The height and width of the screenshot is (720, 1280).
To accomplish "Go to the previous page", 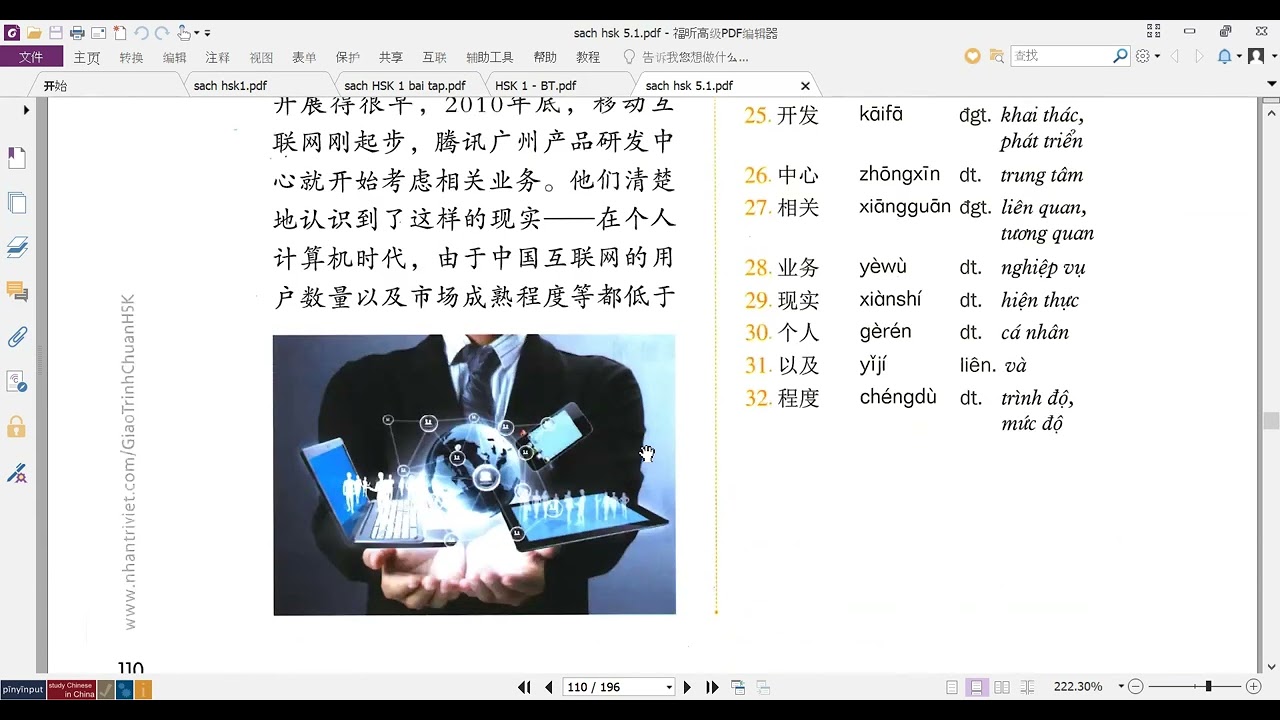I will [549, 687].
